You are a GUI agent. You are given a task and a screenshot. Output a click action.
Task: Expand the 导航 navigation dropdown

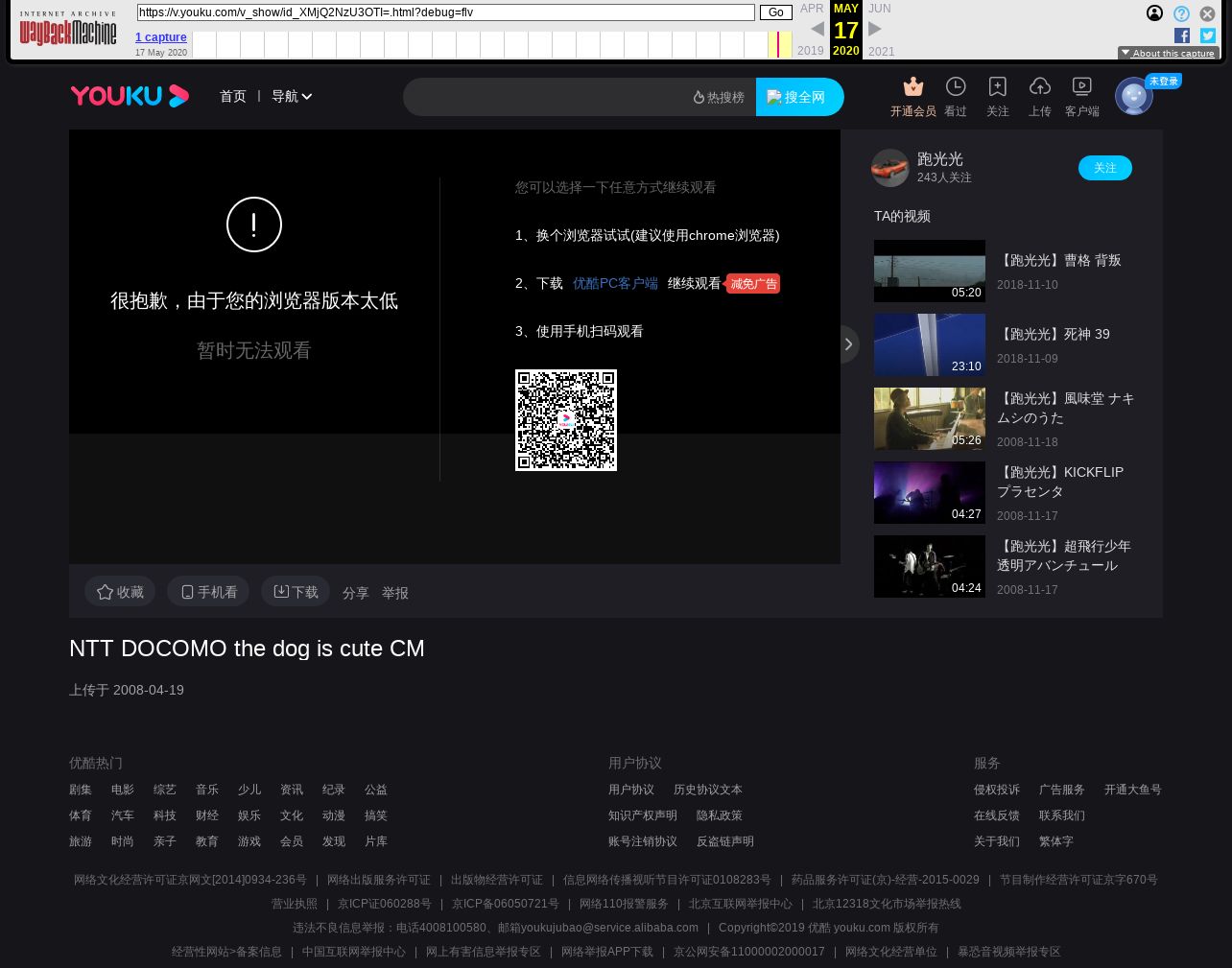[292, 96]
